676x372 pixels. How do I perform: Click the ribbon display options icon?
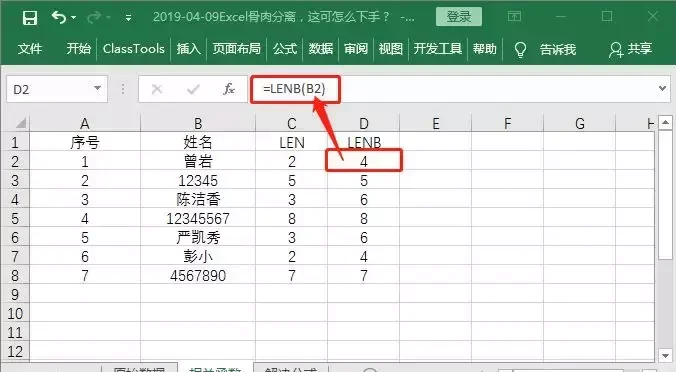click(x=514, y=17)
